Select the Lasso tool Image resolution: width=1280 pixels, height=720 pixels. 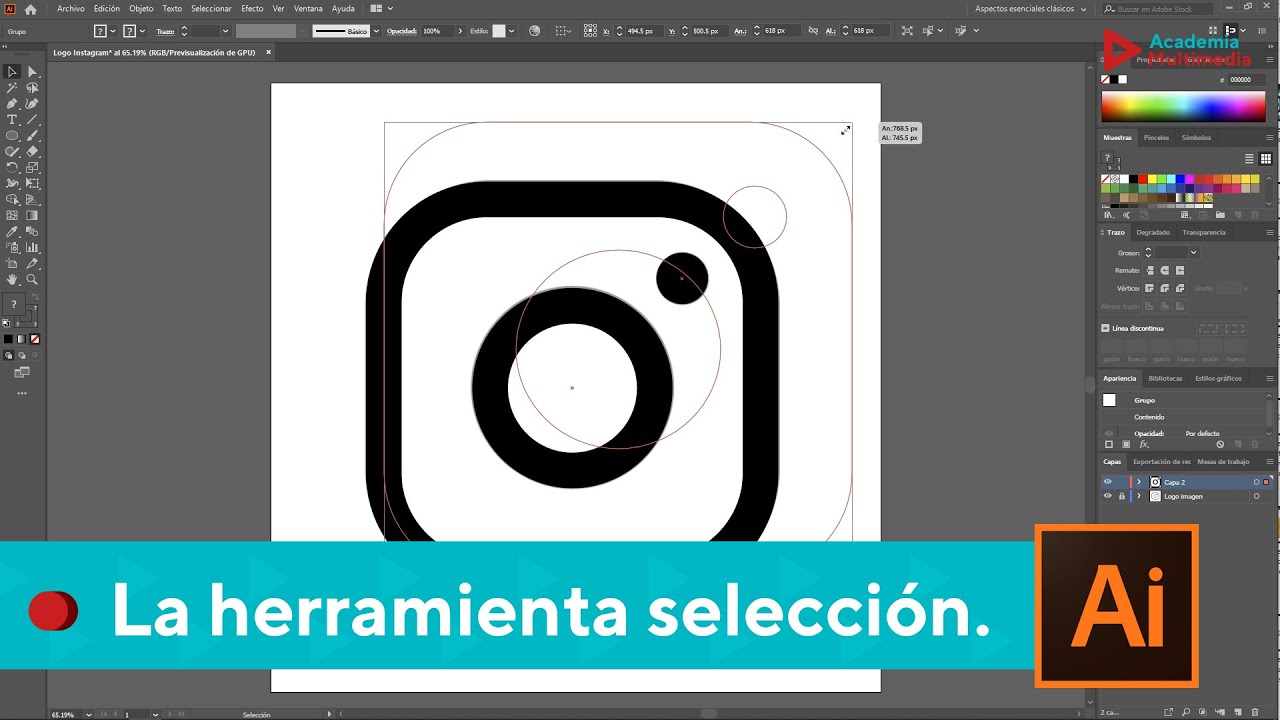point(32,88)
